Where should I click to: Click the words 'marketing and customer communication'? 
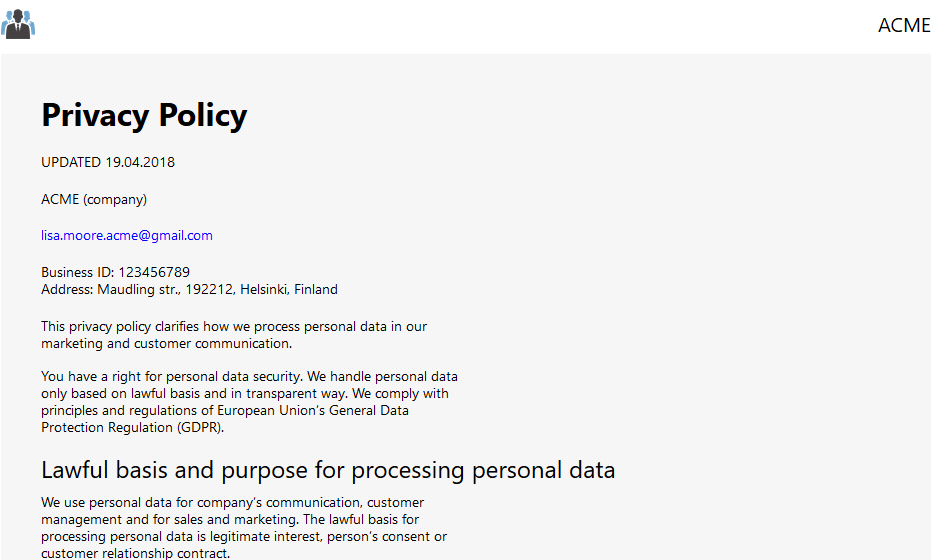[165, 344]
